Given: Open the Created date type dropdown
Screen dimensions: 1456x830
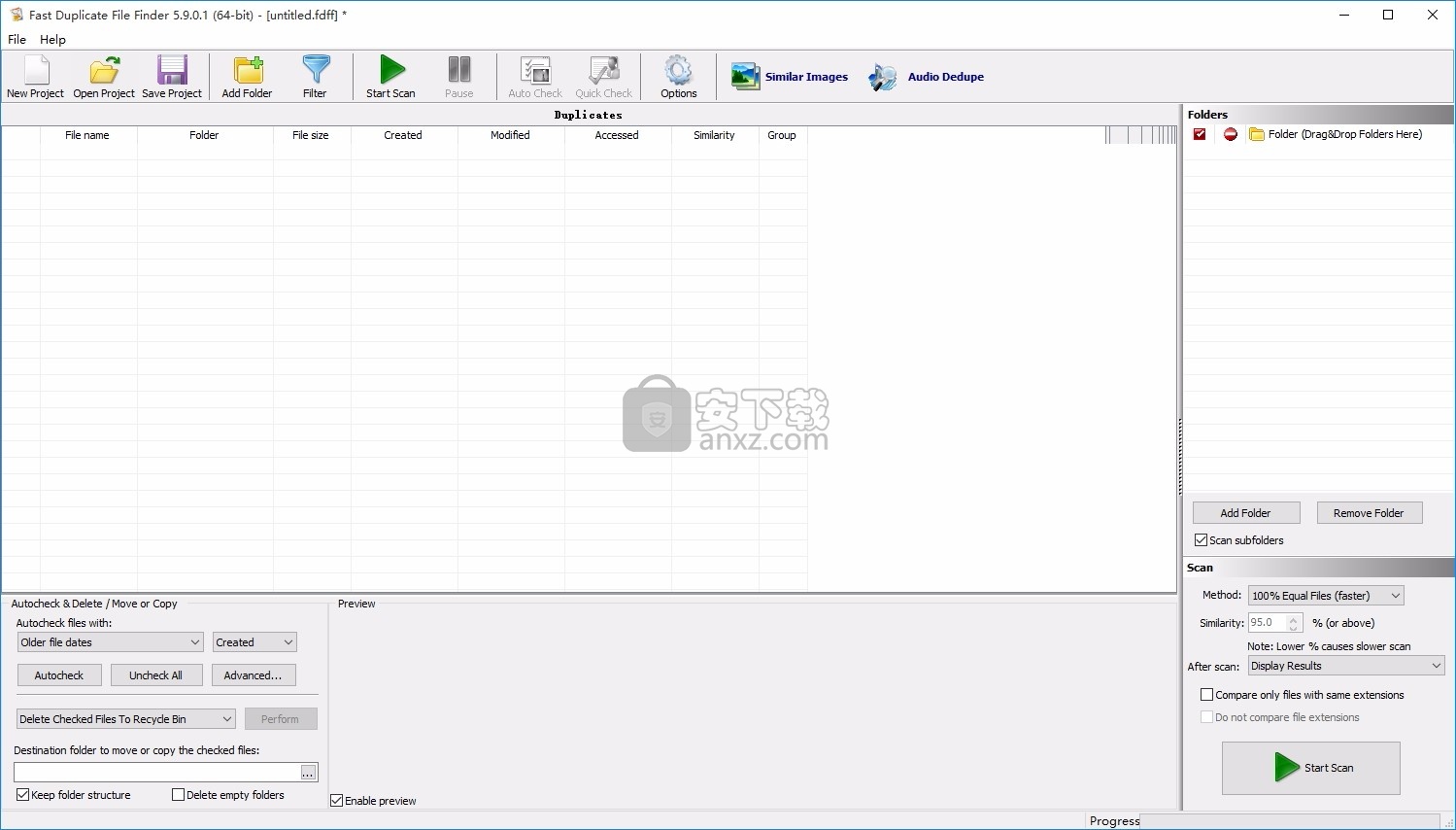Looking at the screenshot, I should (254, 642).
